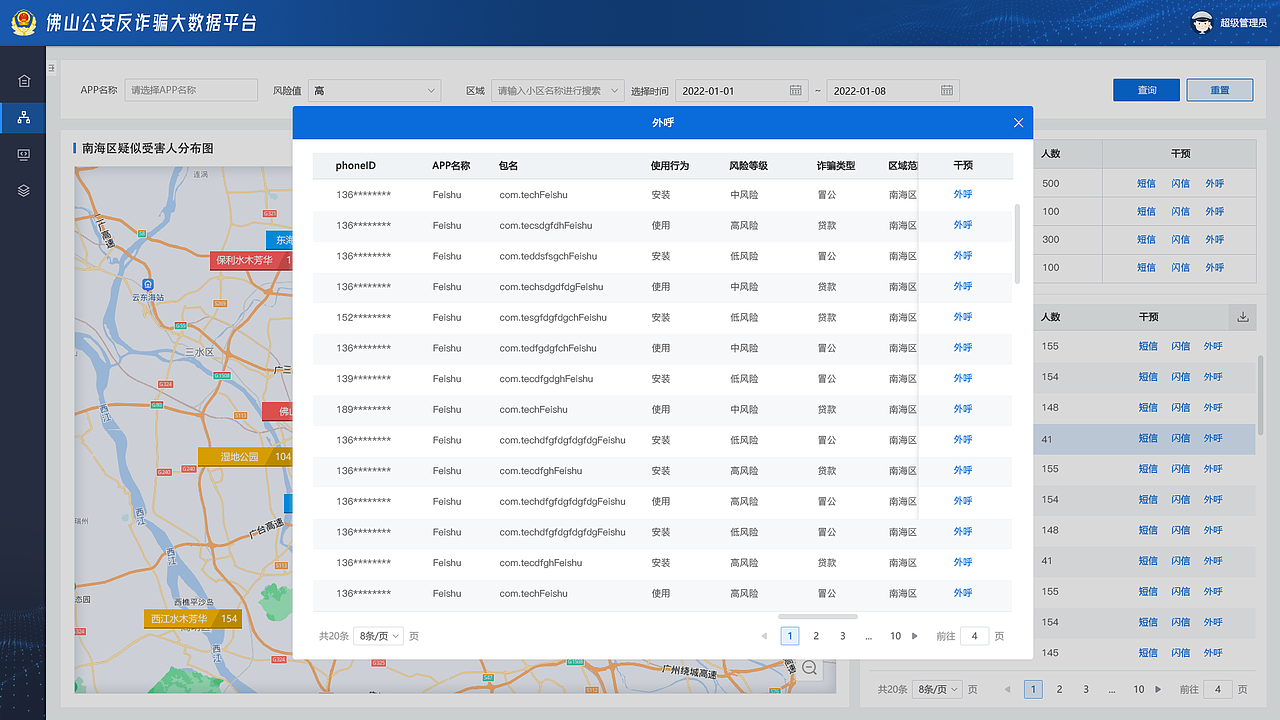Open the calendar icon for 2022-01-01 date
The image size is (1280, 720).
pos(796,90)
